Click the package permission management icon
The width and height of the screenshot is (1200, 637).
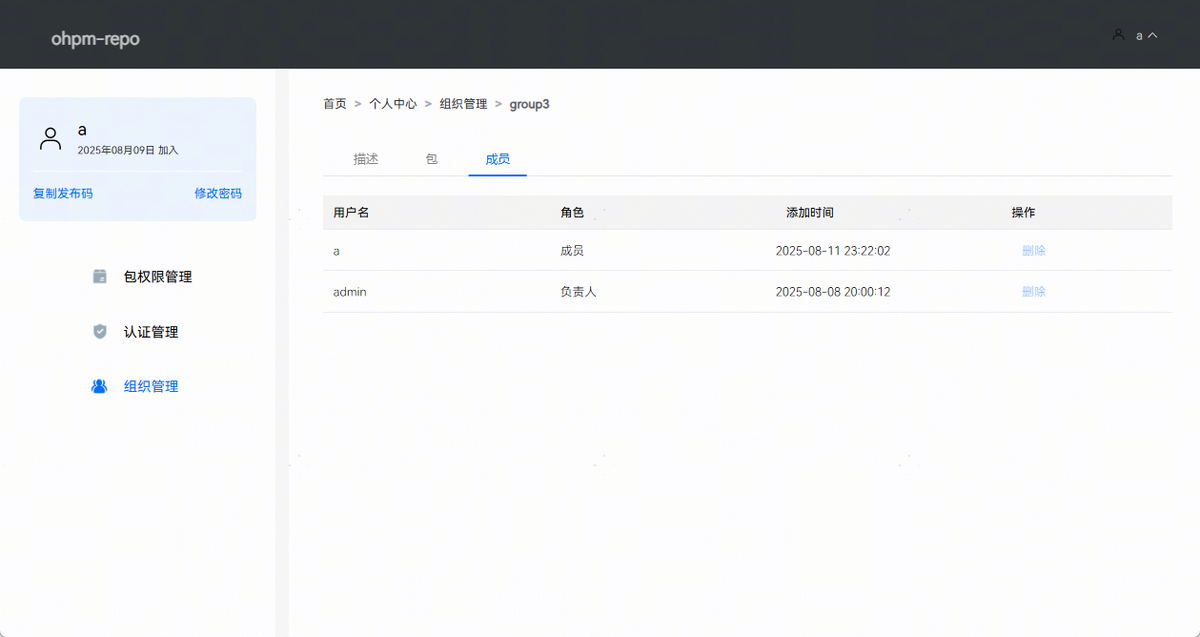[100, 277]
